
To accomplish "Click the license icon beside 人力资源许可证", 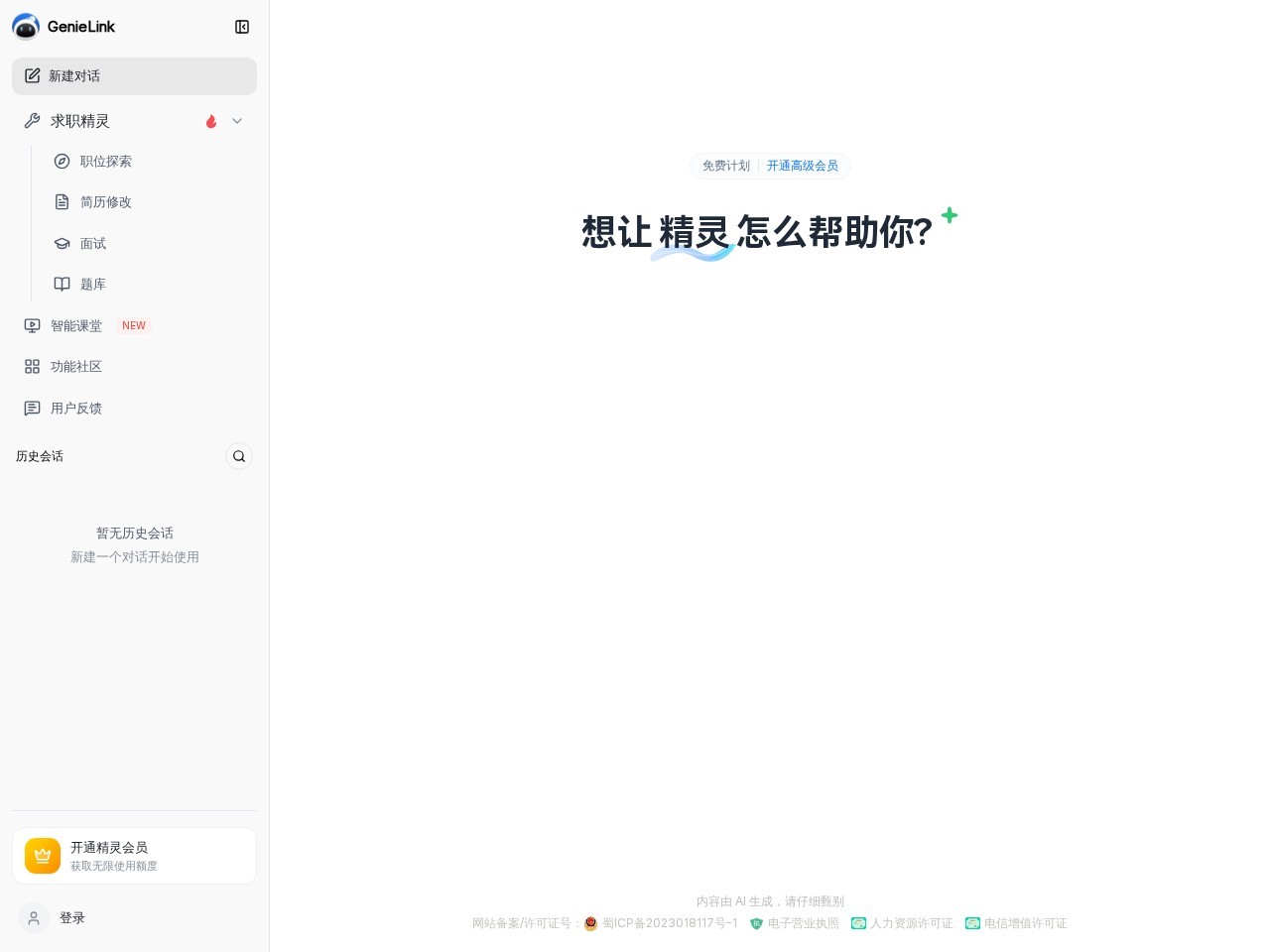I will 859,923.
